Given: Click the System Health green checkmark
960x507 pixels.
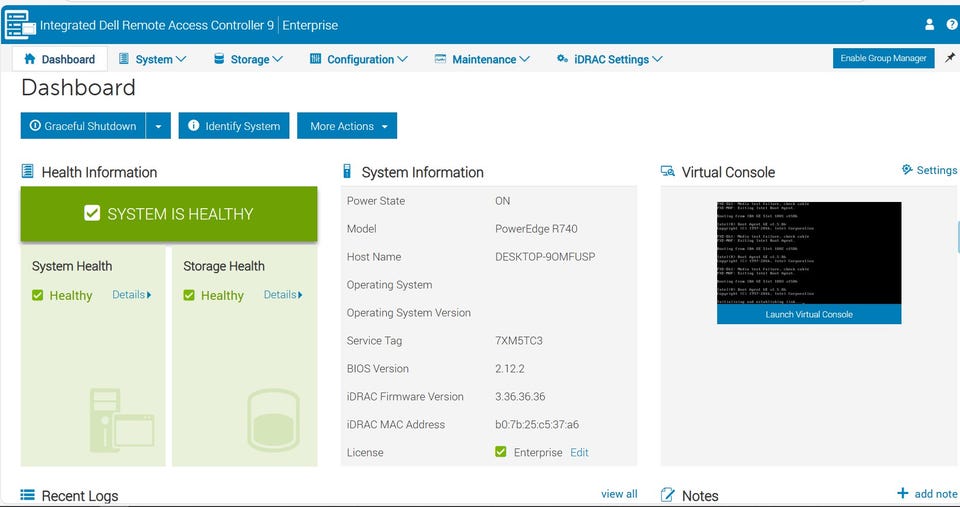Looking at the screenshot, I should 38,295.
